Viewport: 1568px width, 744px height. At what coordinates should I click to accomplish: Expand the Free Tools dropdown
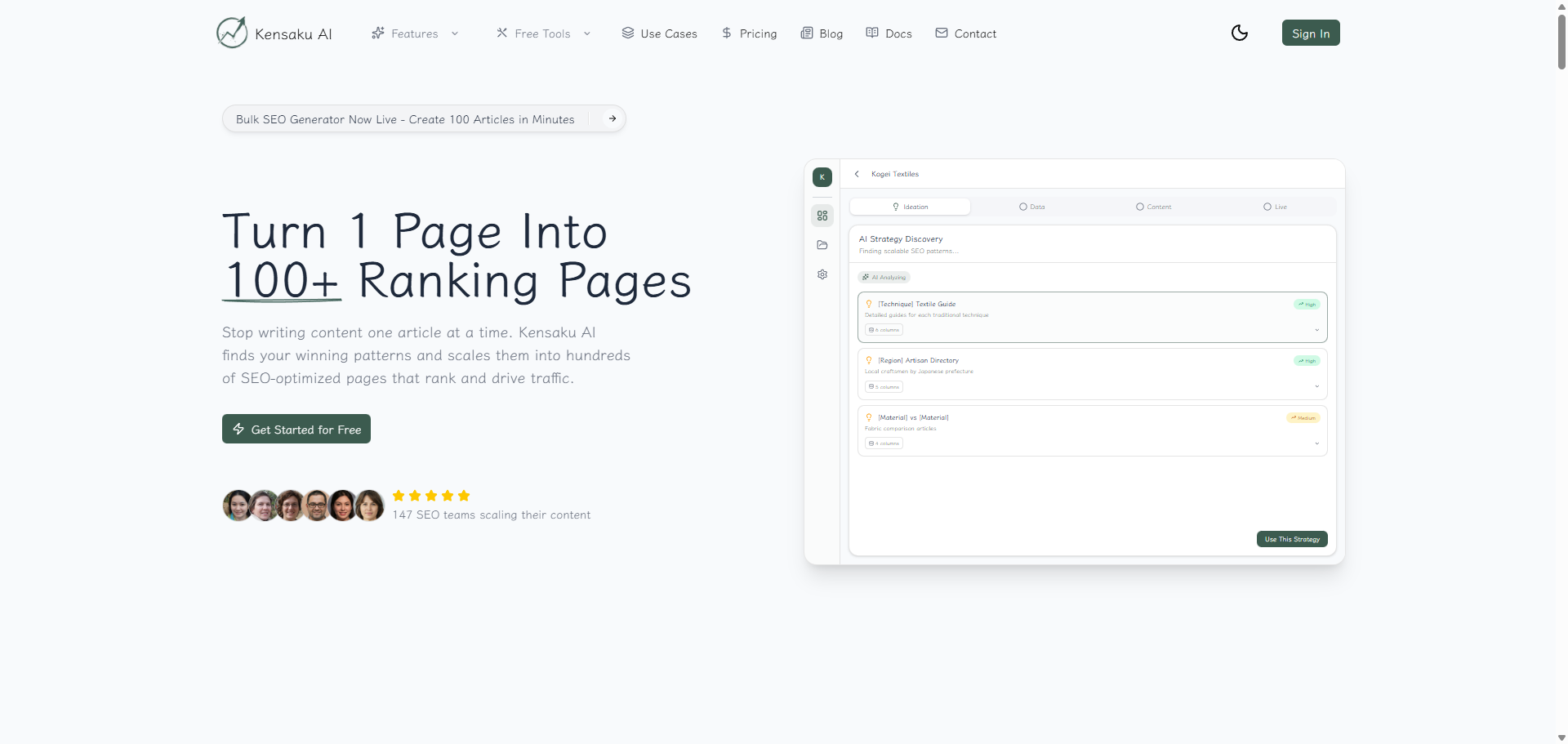543,33
